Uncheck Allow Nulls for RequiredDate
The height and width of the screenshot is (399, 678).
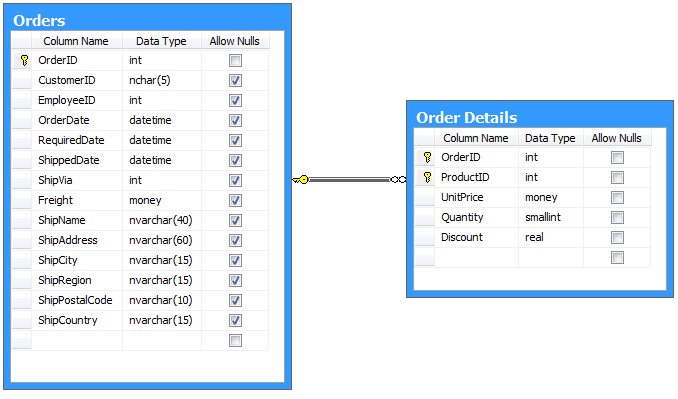coord(235,140)
